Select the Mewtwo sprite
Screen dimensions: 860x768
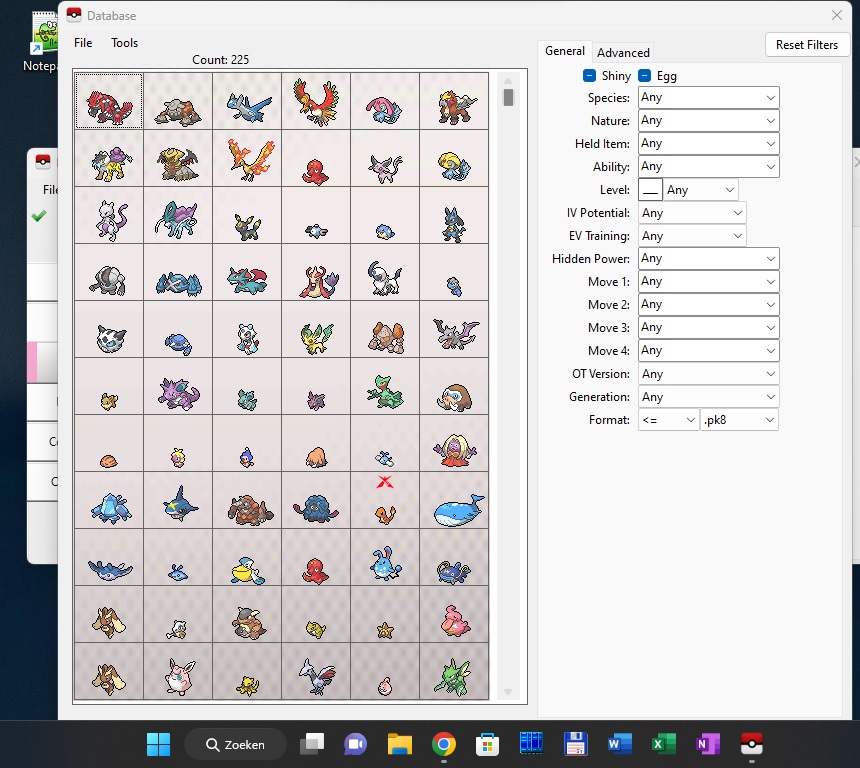coord(109,216)
